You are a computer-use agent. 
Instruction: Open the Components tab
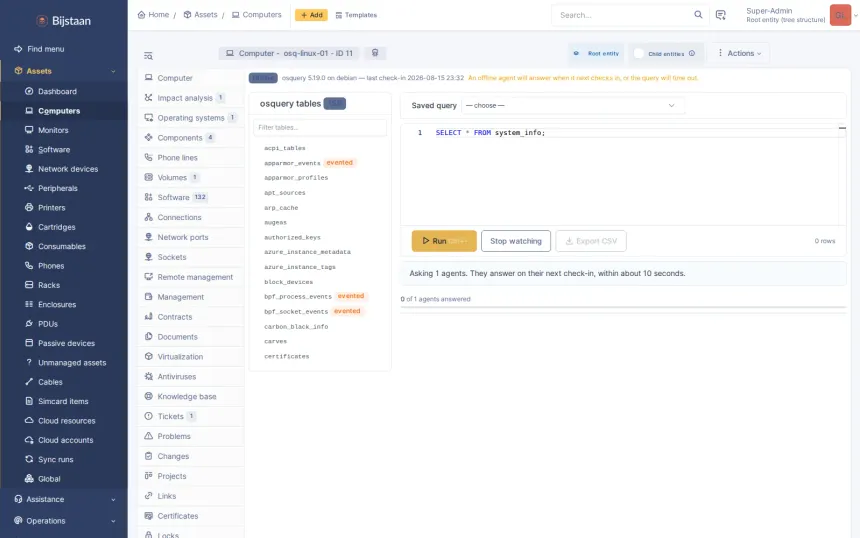tap(191, 138)
